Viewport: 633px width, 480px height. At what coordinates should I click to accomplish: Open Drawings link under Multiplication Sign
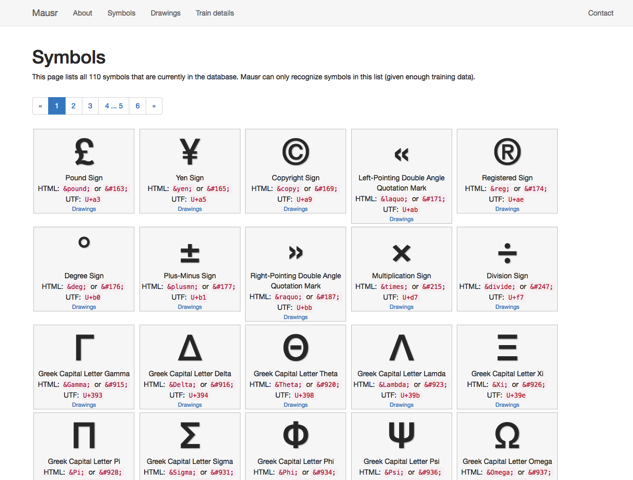tap(401, 307)
